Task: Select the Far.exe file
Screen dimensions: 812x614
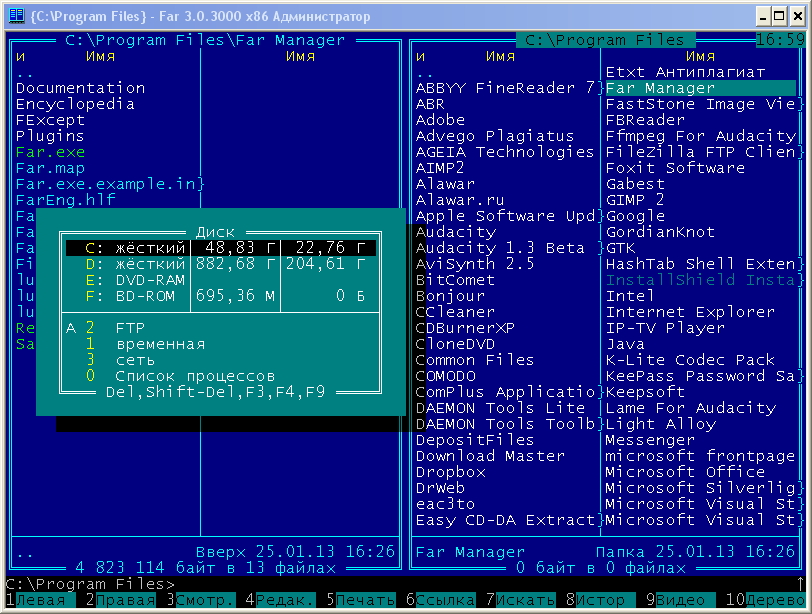Action: click(50, 153)
